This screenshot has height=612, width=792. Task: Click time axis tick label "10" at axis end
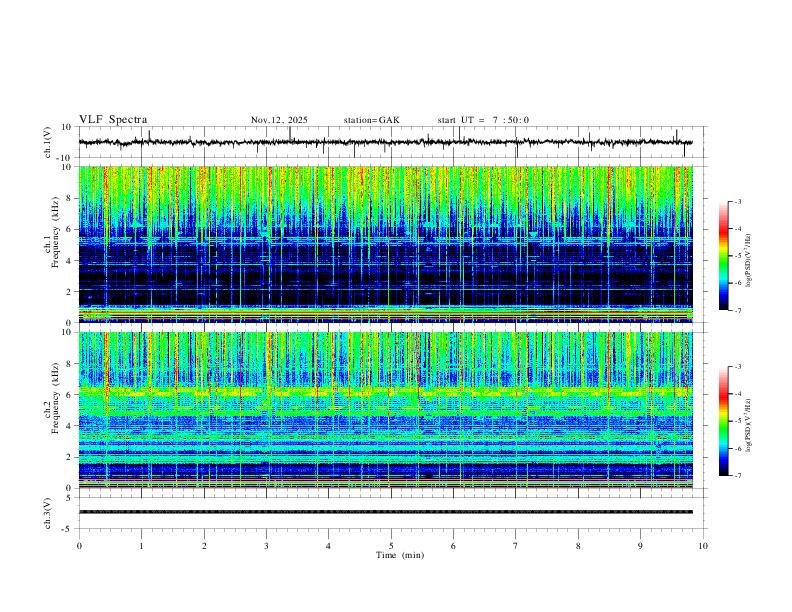tap(703, 546)
